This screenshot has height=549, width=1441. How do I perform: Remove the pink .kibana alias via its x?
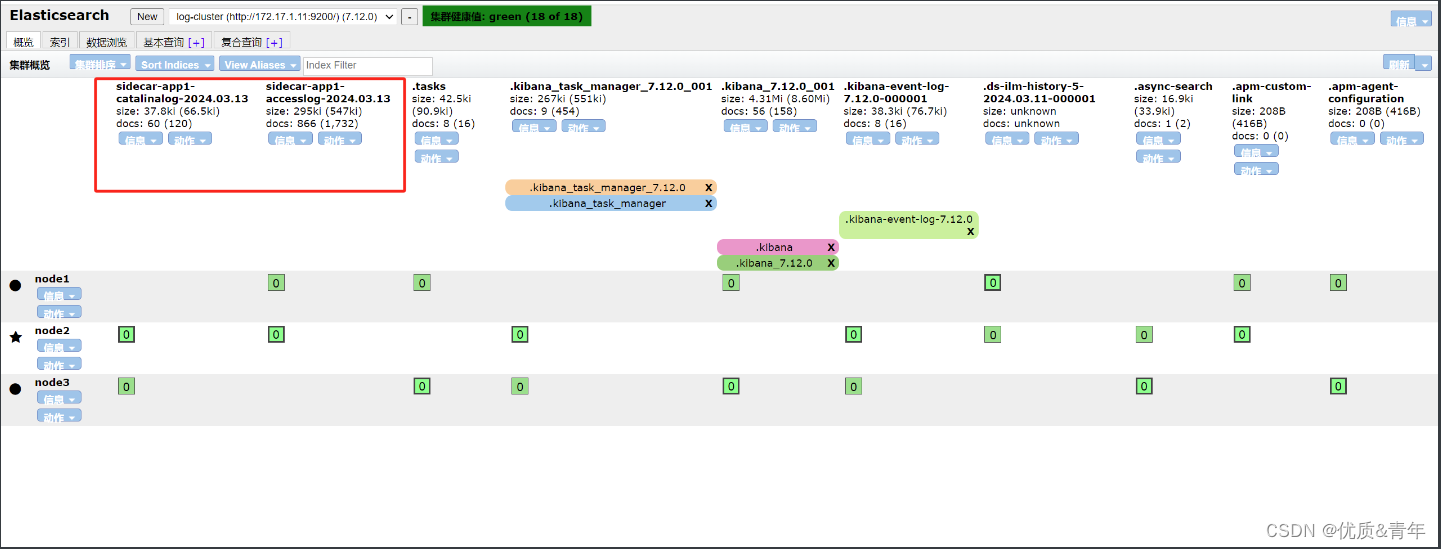click(x=831, y=247)
